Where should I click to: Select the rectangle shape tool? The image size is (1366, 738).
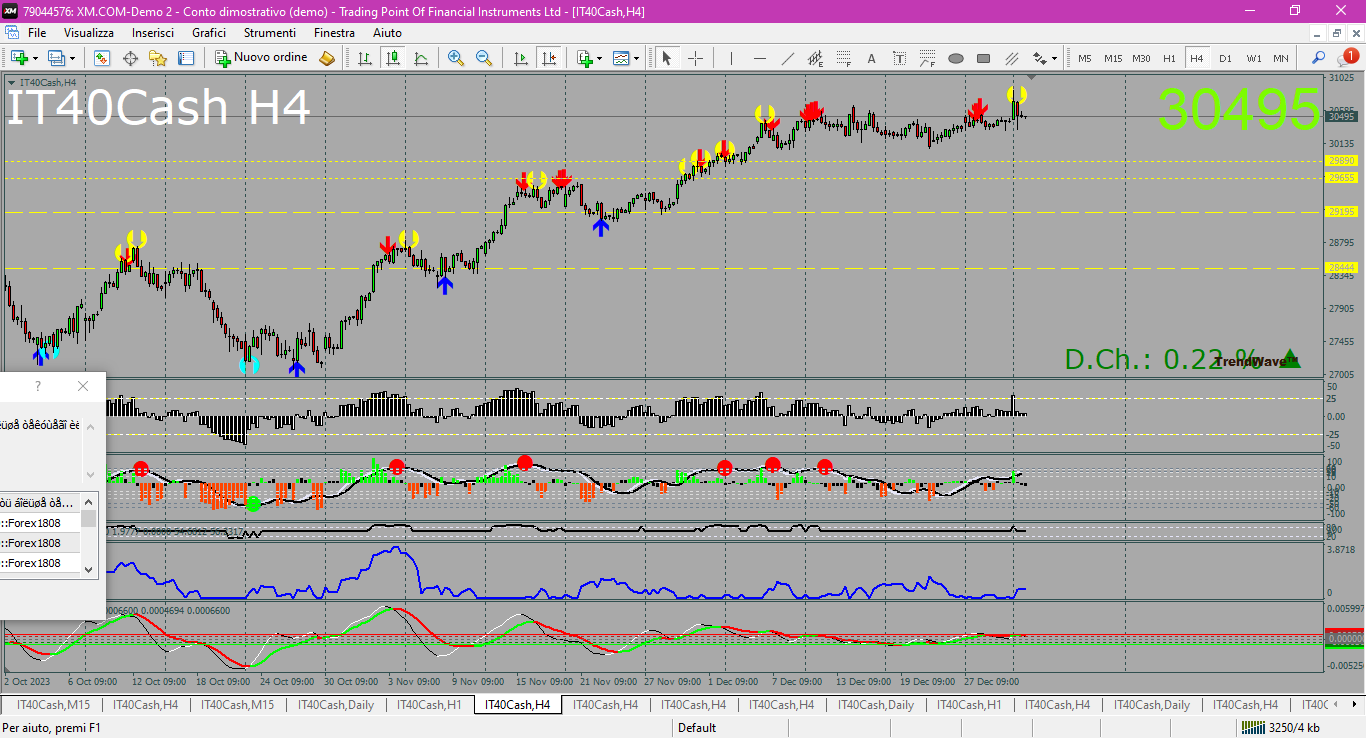pyautogui.click(x=983, y=58)
